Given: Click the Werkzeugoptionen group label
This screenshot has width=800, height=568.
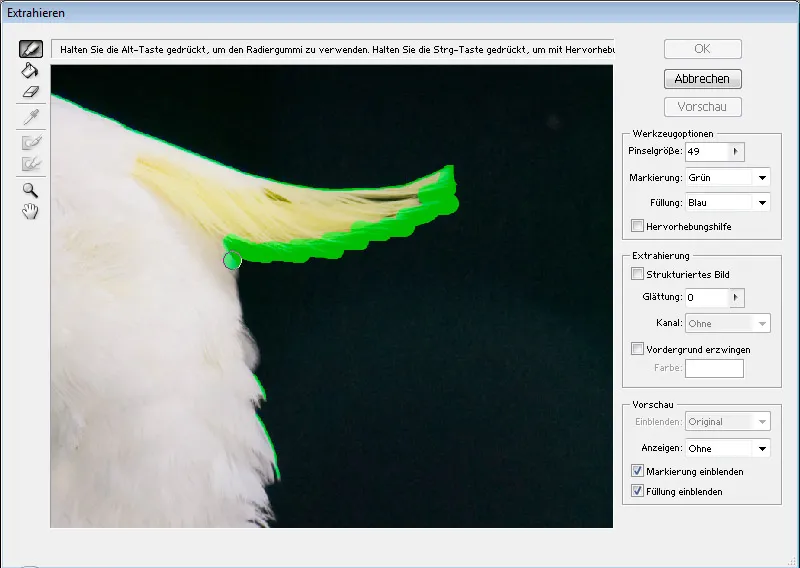Looking at the screenshot, I should click(x=673, y=134).
